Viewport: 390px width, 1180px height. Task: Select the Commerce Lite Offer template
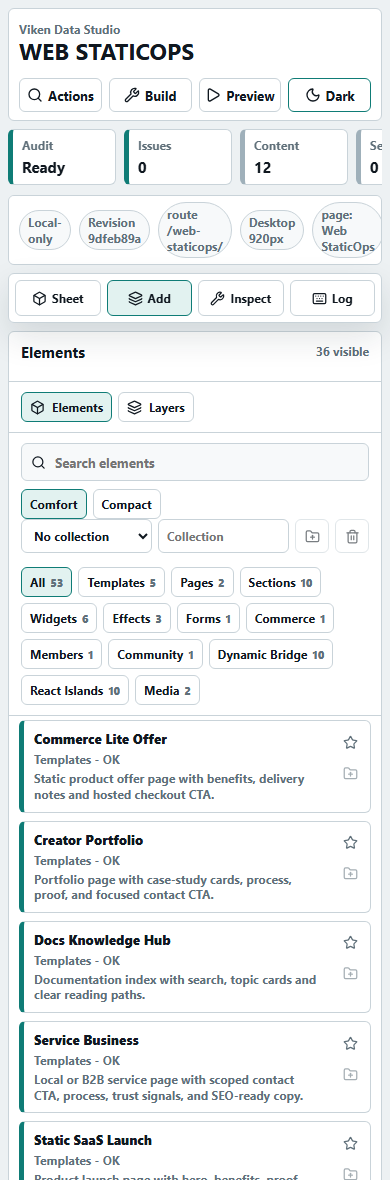[x=195, y=767]
